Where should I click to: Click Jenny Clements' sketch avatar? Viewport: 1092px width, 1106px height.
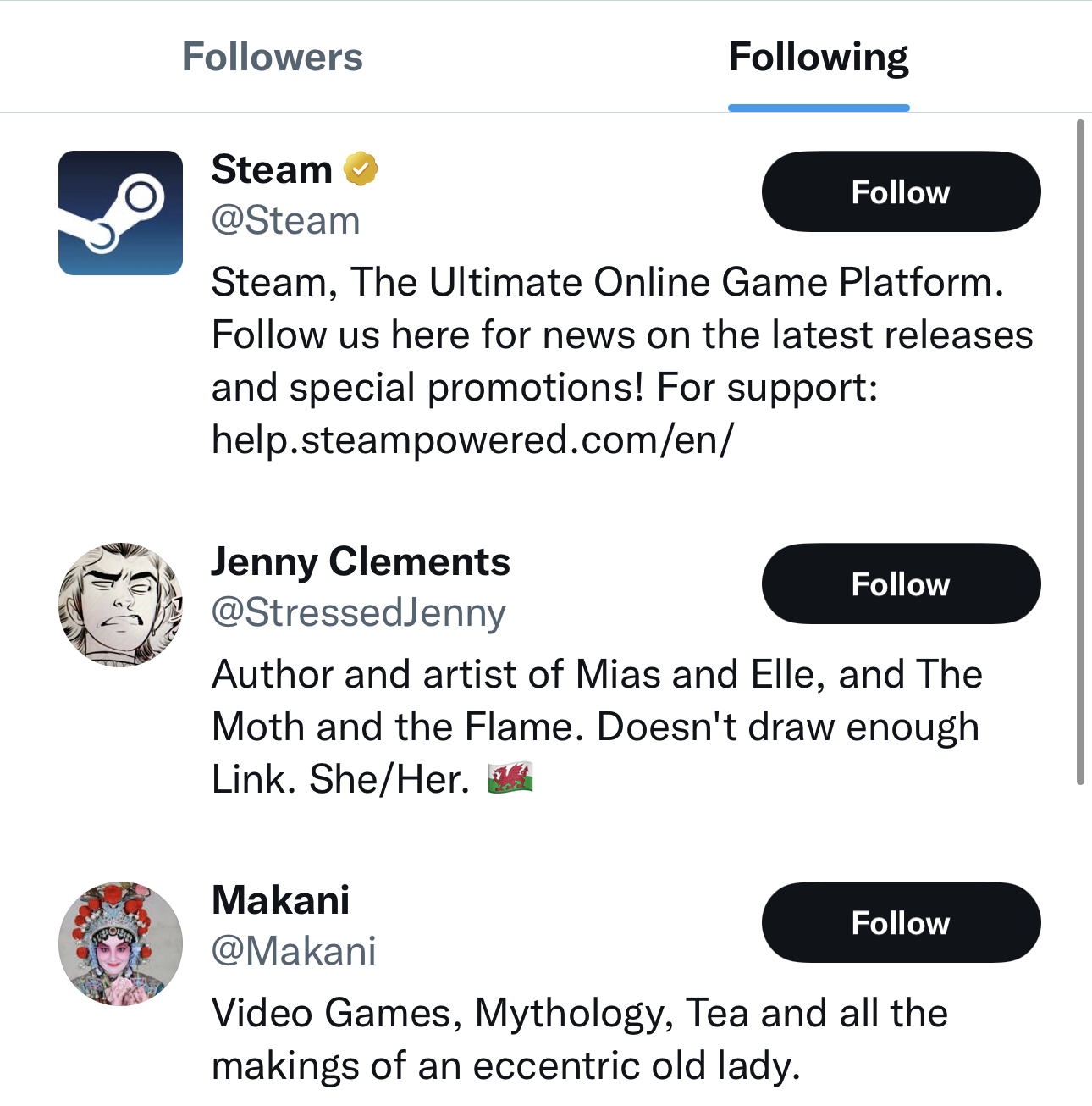pos(120,605)
